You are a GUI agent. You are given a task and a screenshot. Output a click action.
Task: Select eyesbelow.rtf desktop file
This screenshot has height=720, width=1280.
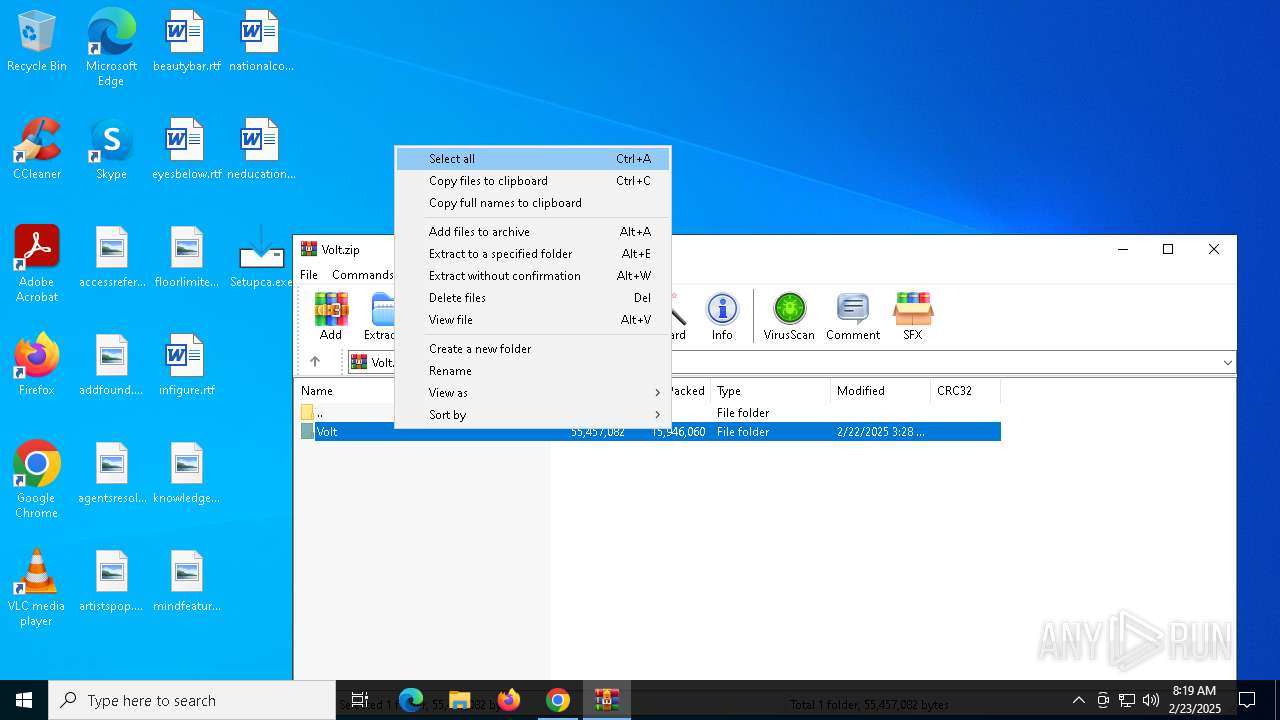(186, 150)
